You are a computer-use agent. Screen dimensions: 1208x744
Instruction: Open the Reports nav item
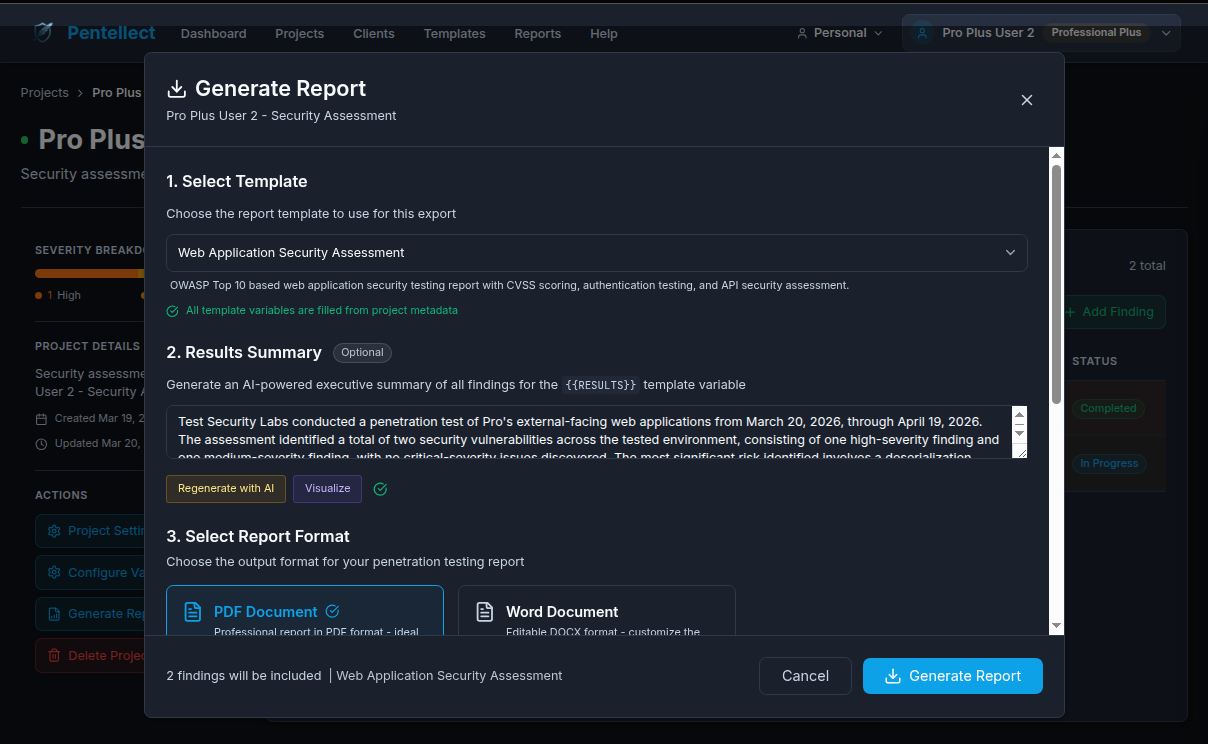pos(538,33)
